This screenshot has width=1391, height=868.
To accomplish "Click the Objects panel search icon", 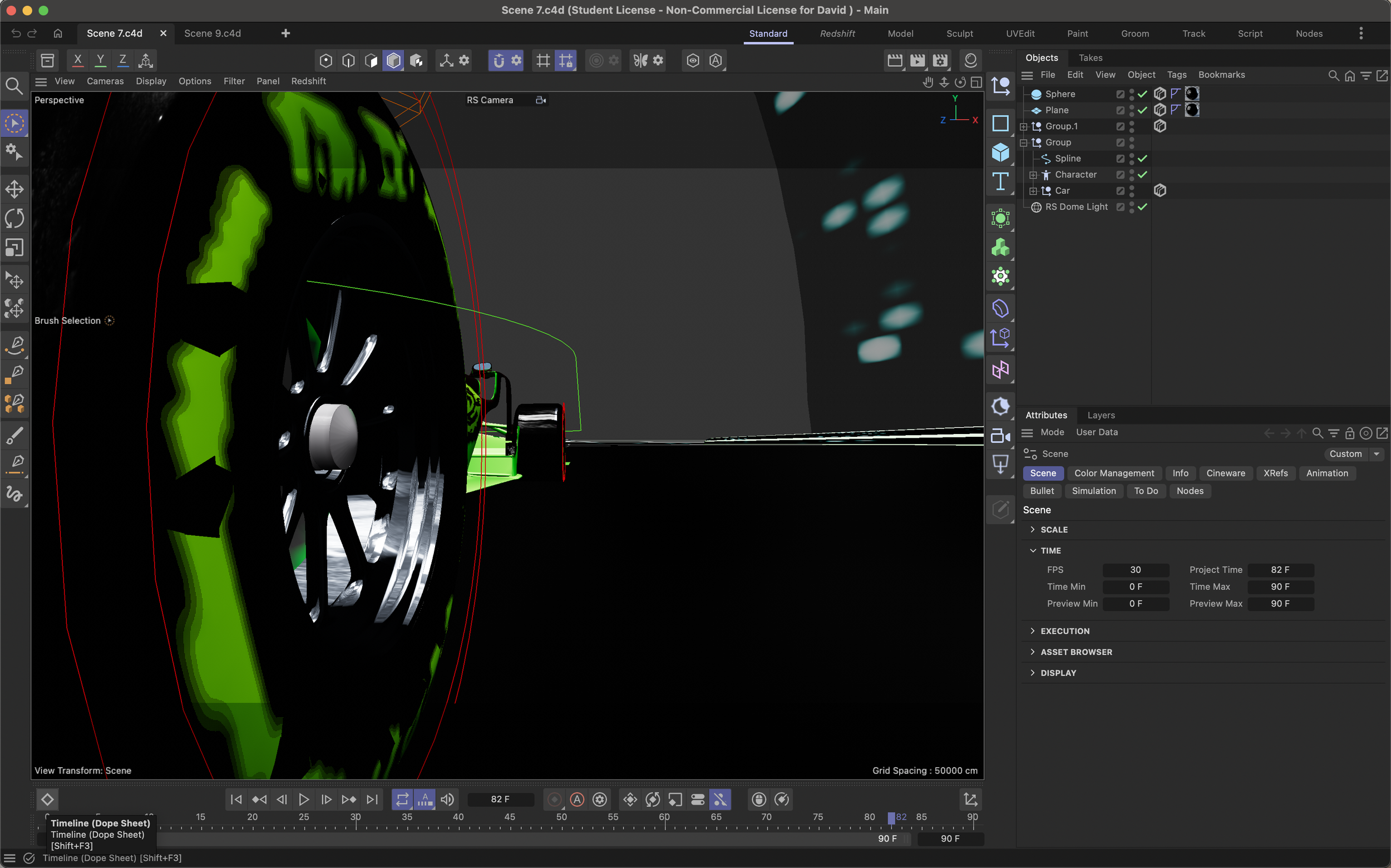I will coord(1333,75).
